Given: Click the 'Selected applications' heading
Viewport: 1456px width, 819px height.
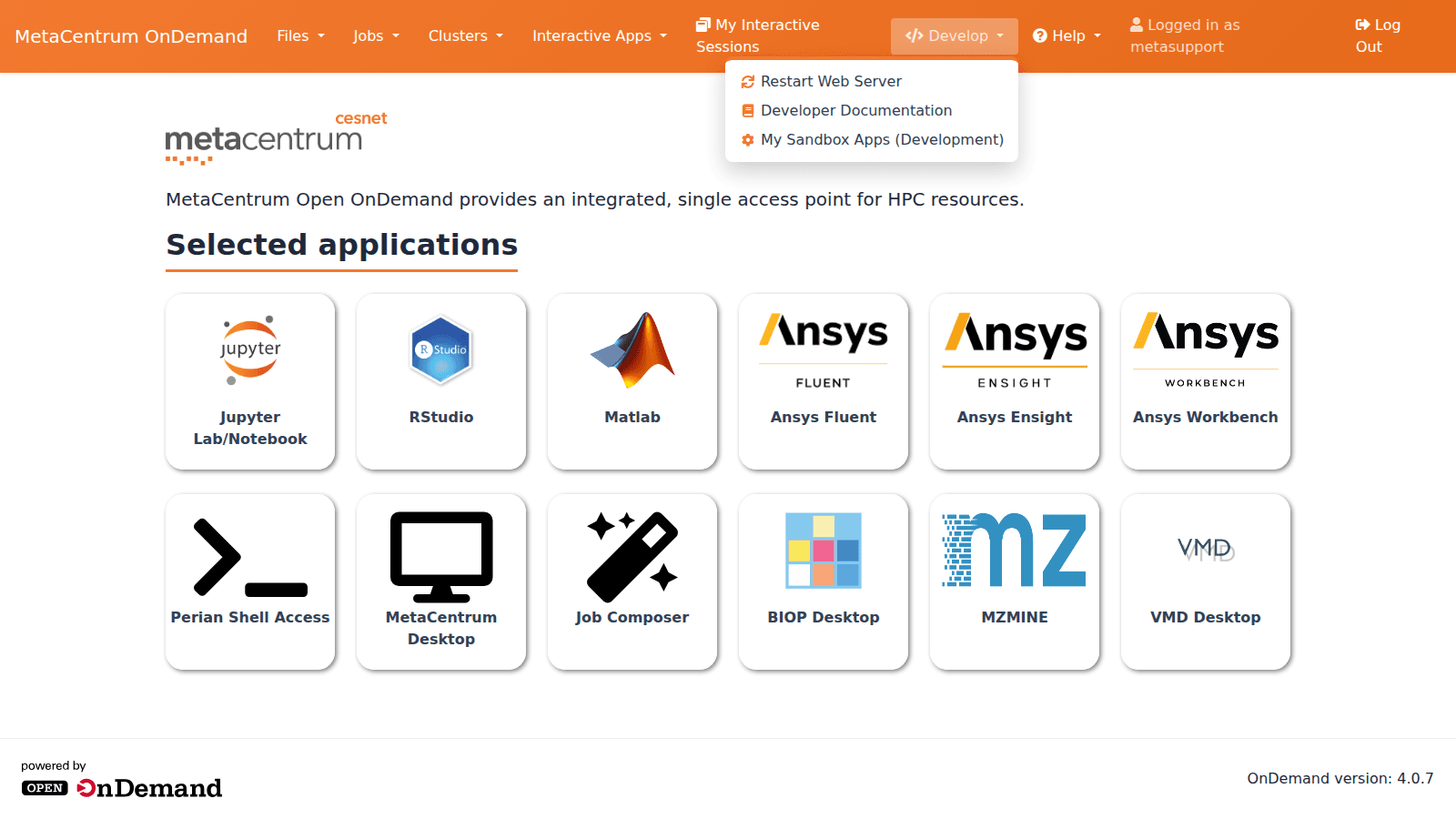Looking at the screenshot, I should coord(341,245).
